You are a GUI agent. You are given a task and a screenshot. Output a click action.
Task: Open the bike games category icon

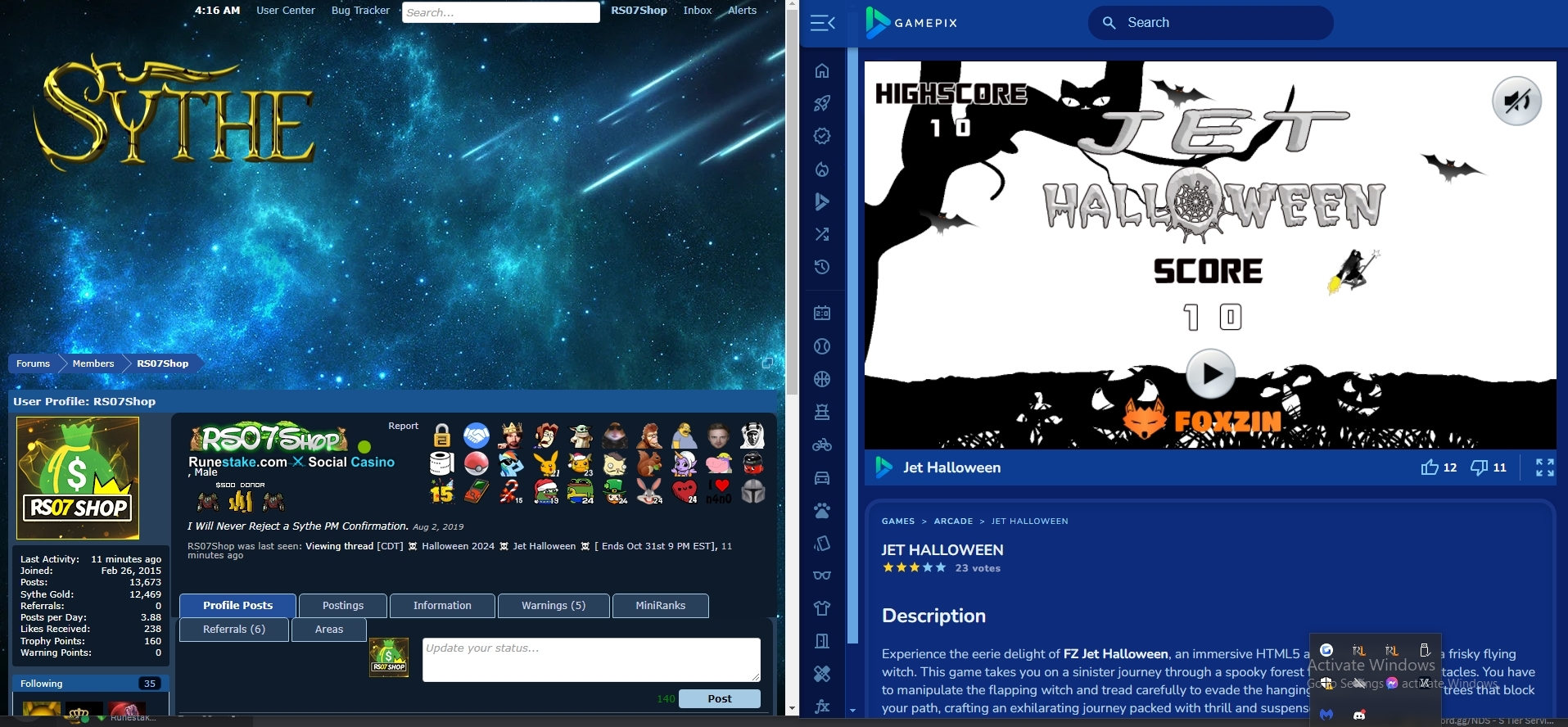click(x=822, y=445)
